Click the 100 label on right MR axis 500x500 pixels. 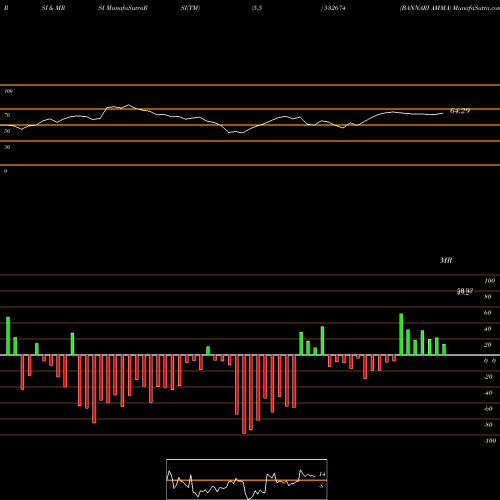[x=490, y=281]
